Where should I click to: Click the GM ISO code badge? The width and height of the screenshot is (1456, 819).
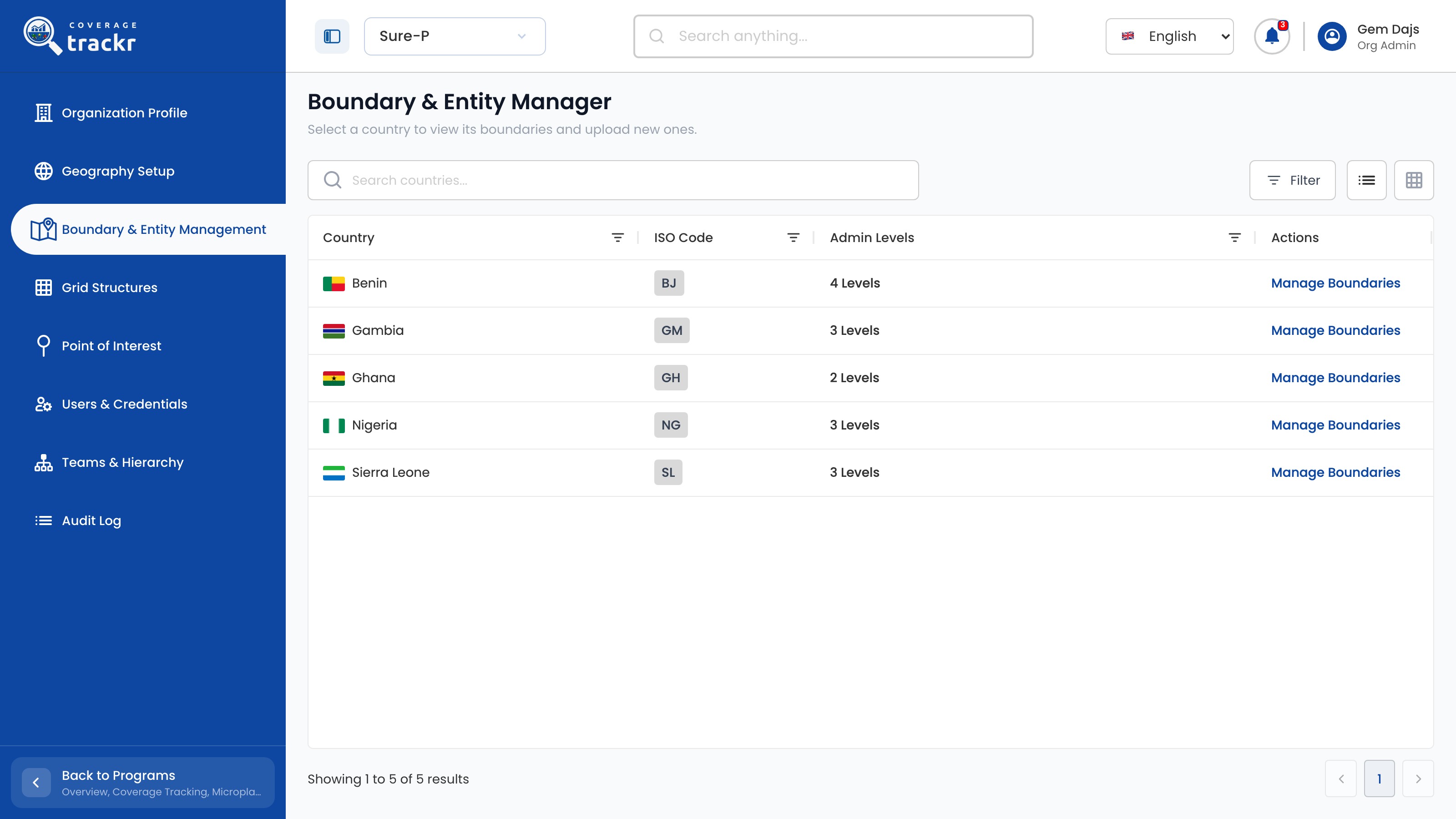point(672,330)
